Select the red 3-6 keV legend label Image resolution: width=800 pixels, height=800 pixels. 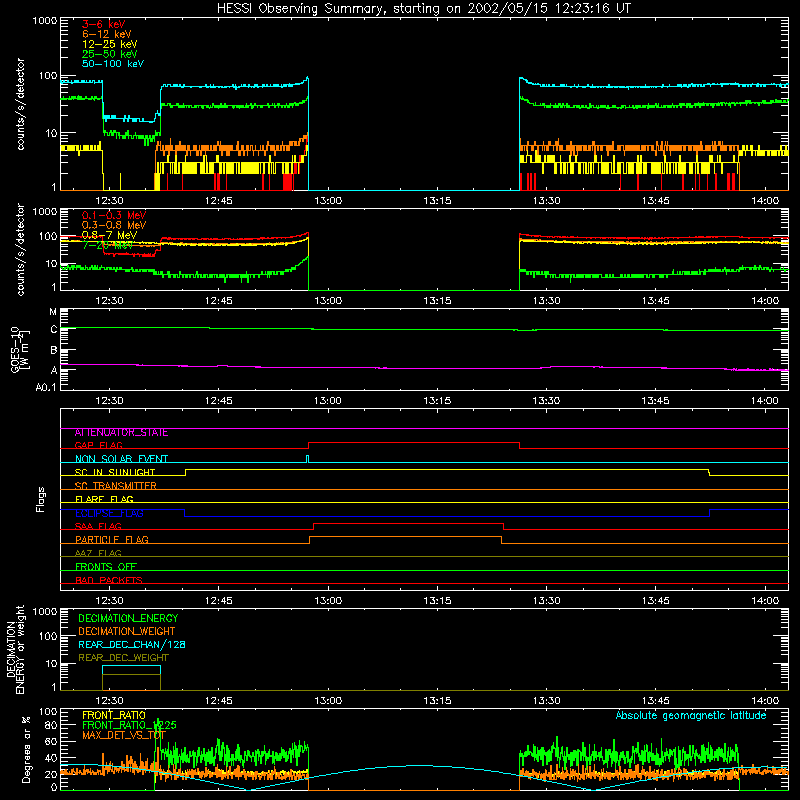coord(103,24)
